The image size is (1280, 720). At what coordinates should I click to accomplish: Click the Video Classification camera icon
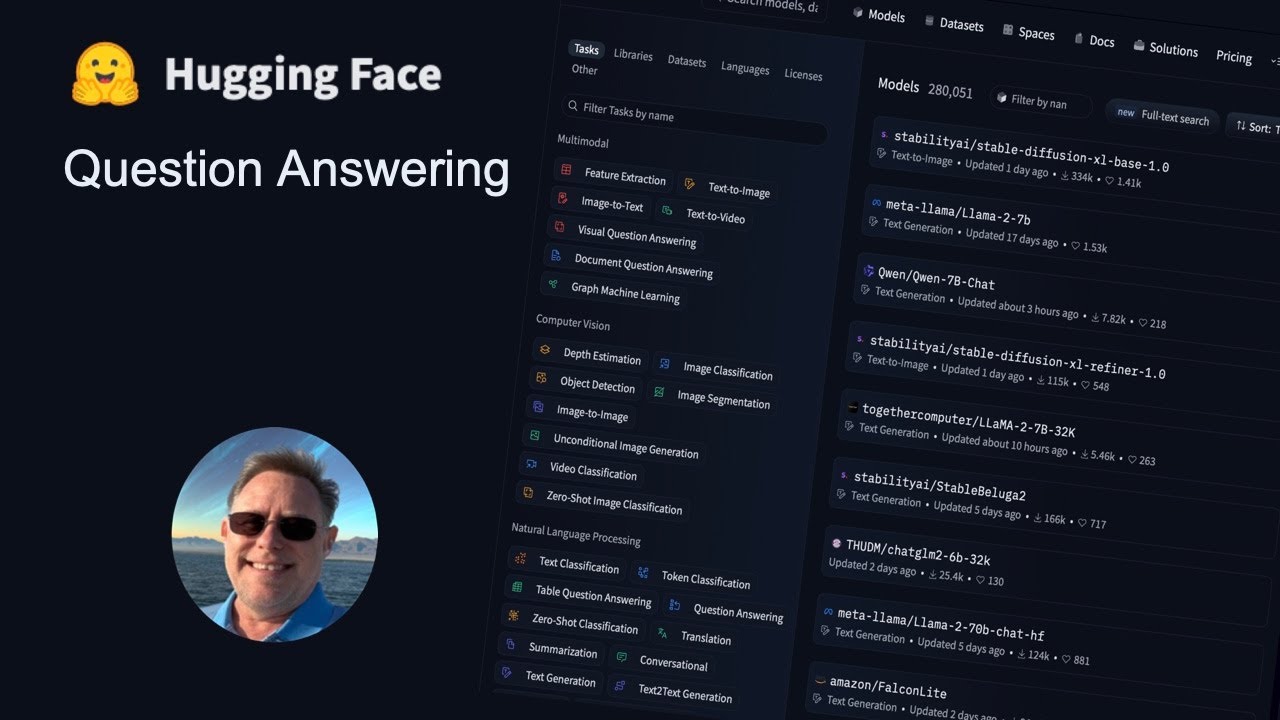pos(532,463)
